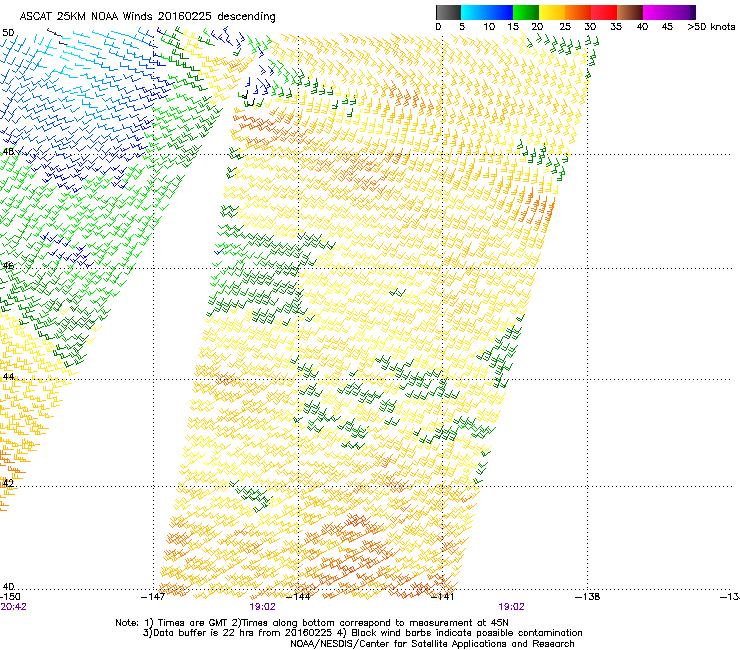Screen dimensions: 740x650
Task: Click the legend tick label '10'
Action: click(x=488, y=27)
